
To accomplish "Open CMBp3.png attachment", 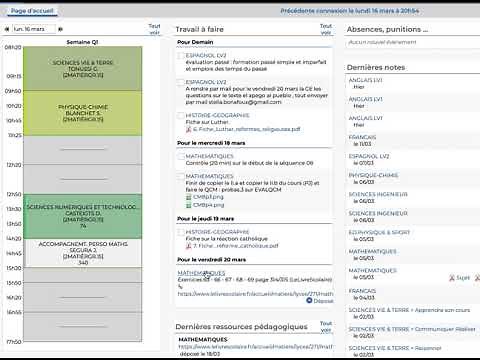I will click(x=208, y=197).
